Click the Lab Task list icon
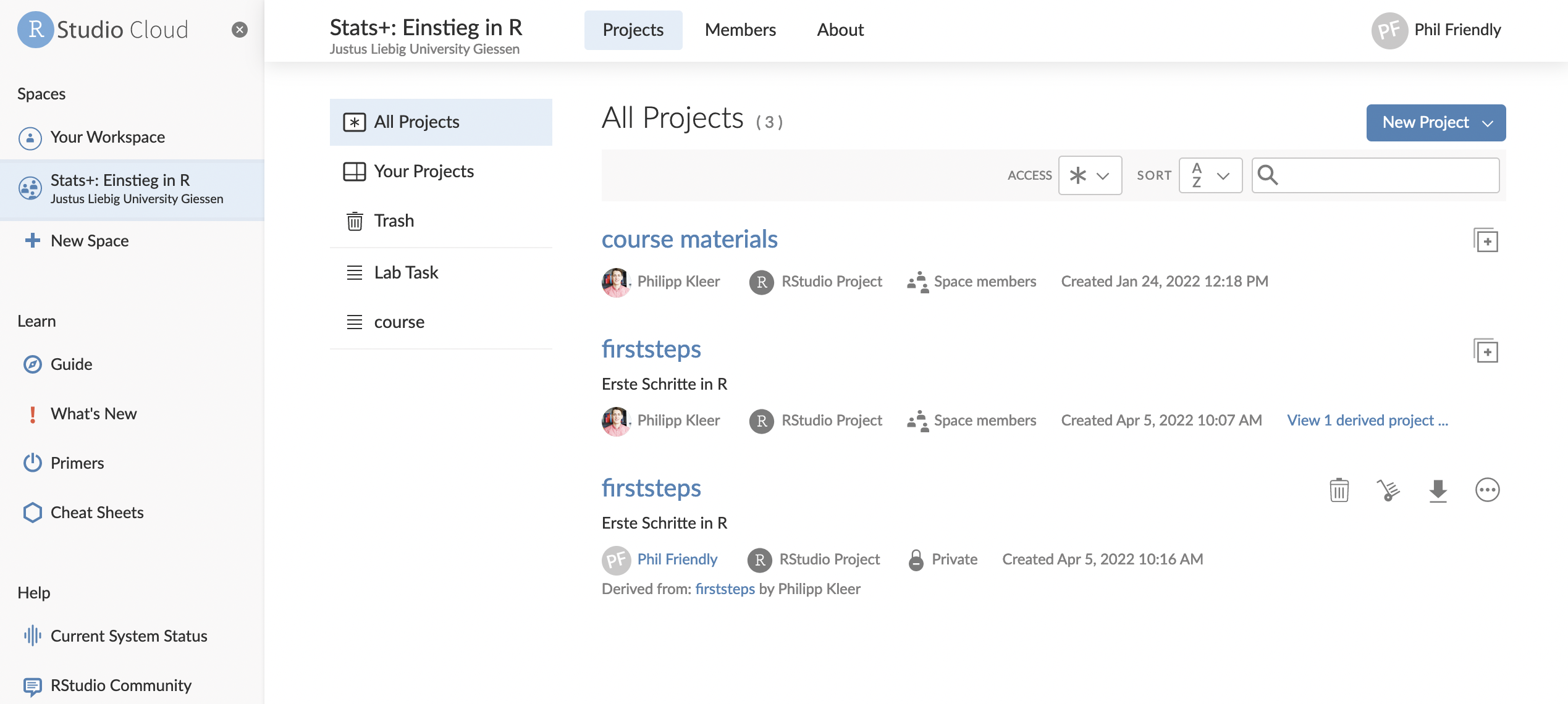This screenshot has width=1568, height=704. (355, 272)
